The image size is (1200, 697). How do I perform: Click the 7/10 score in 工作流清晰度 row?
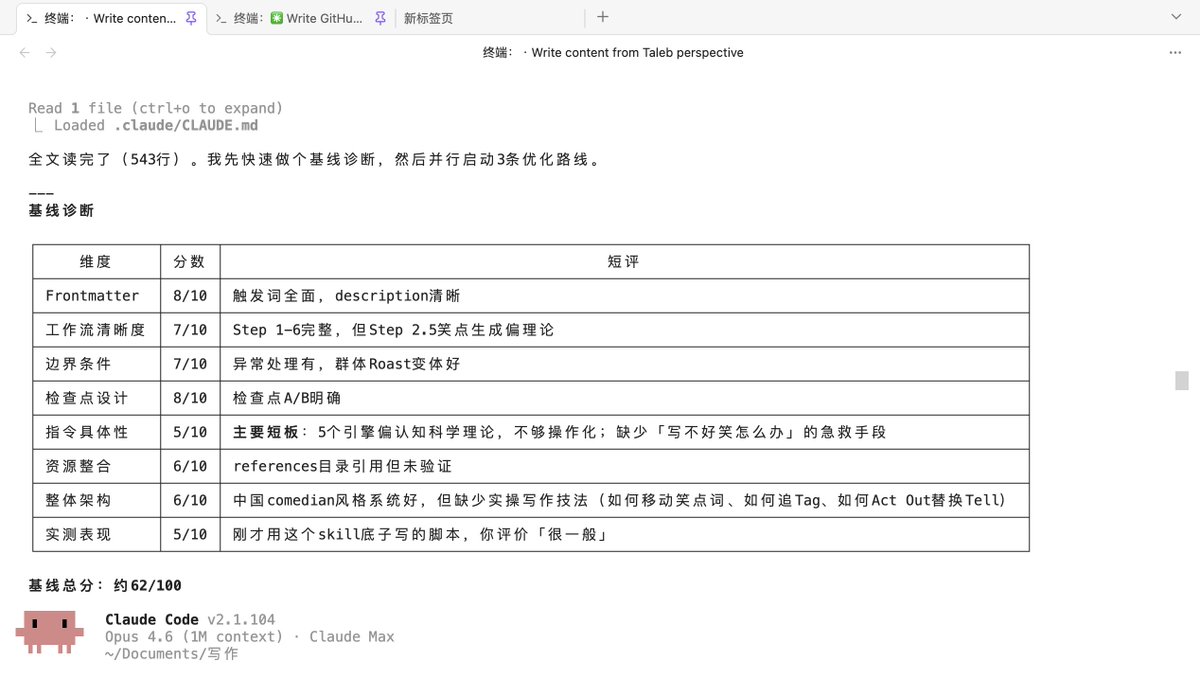(190, 330)
